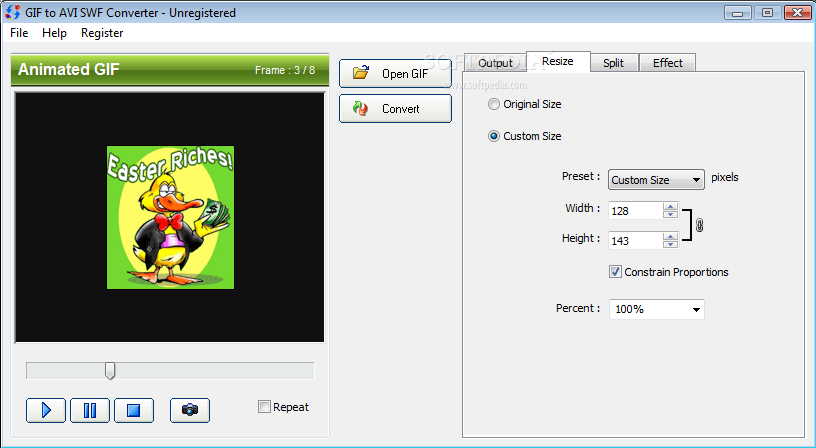Image resolution: width=816 pixels, height=448 pixels.
Task: Close the converter window
Action: [x=797, y=12]
